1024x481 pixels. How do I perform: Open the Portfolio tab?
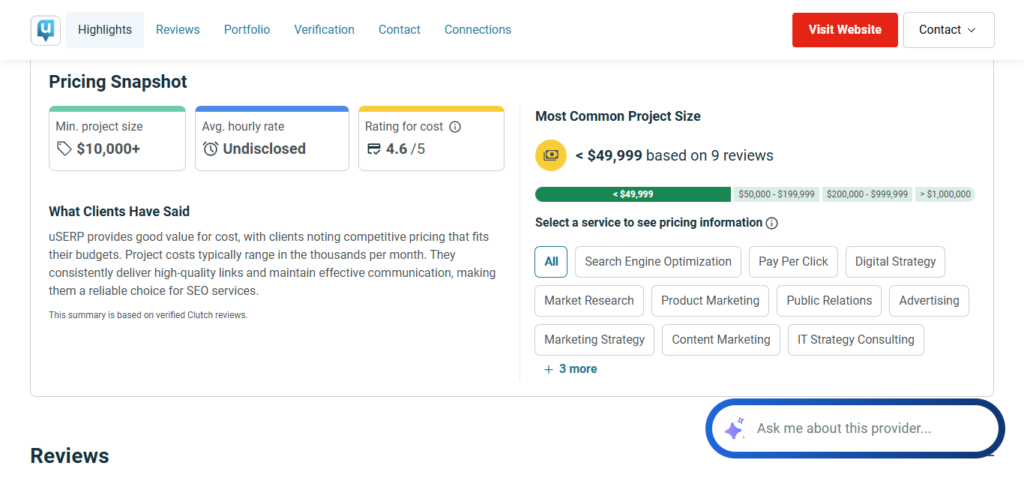[x=247, y=30]
